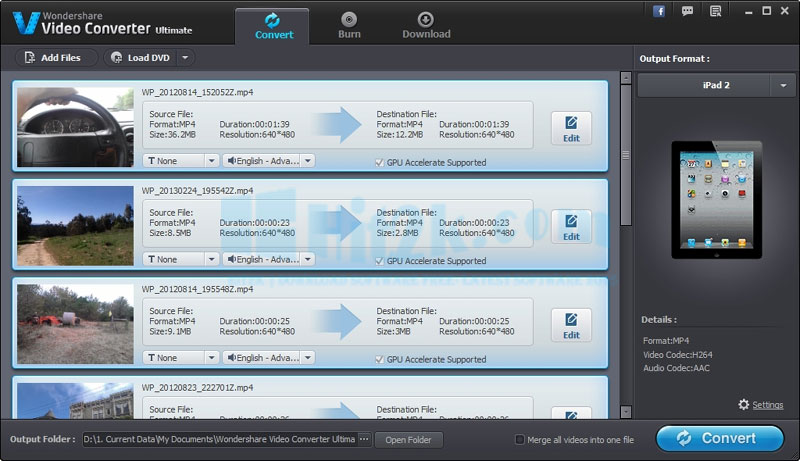800x461 pixels.
Task: Select the steering wheel video thumbnail
Action: [76, 127]
